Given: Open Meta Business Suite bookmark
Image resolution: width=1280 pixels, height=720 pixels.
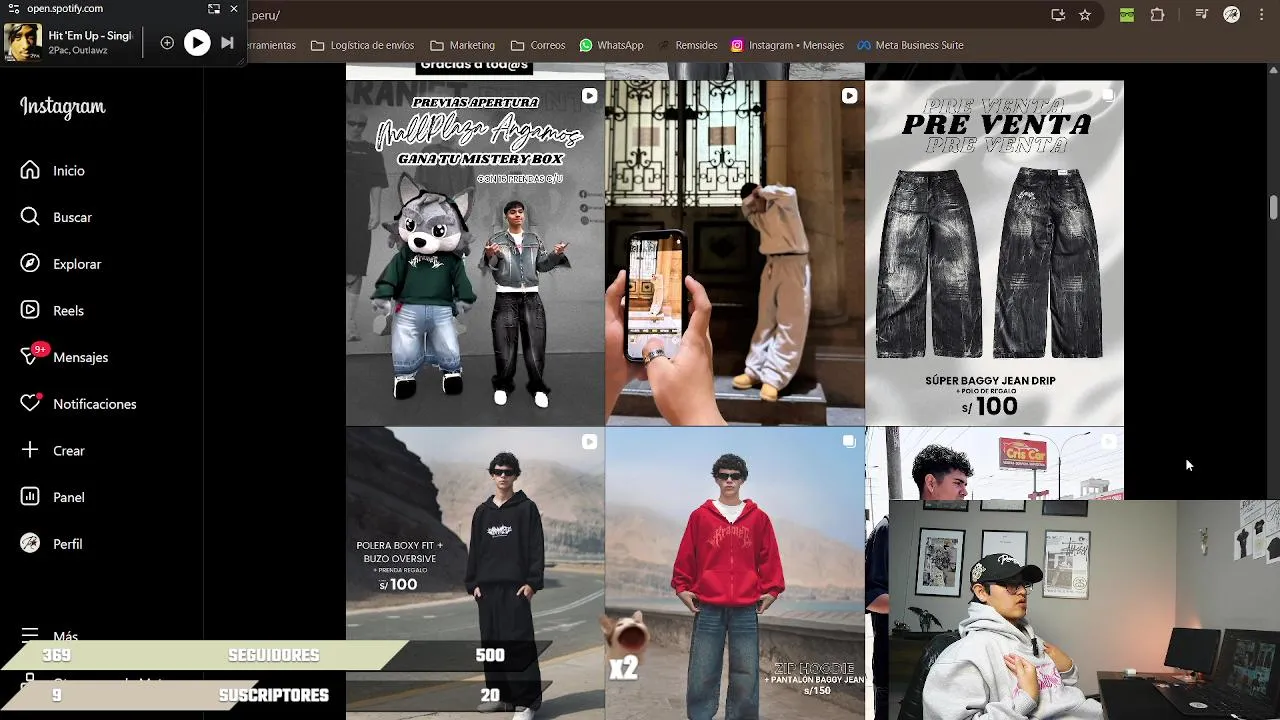Looking at the screenshot, I should 909,45.
